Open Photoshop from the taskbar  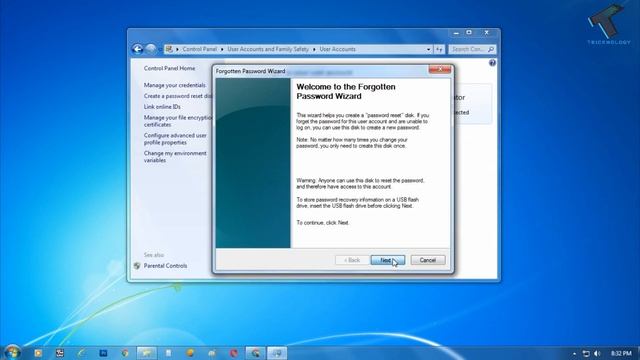(103, 353)
